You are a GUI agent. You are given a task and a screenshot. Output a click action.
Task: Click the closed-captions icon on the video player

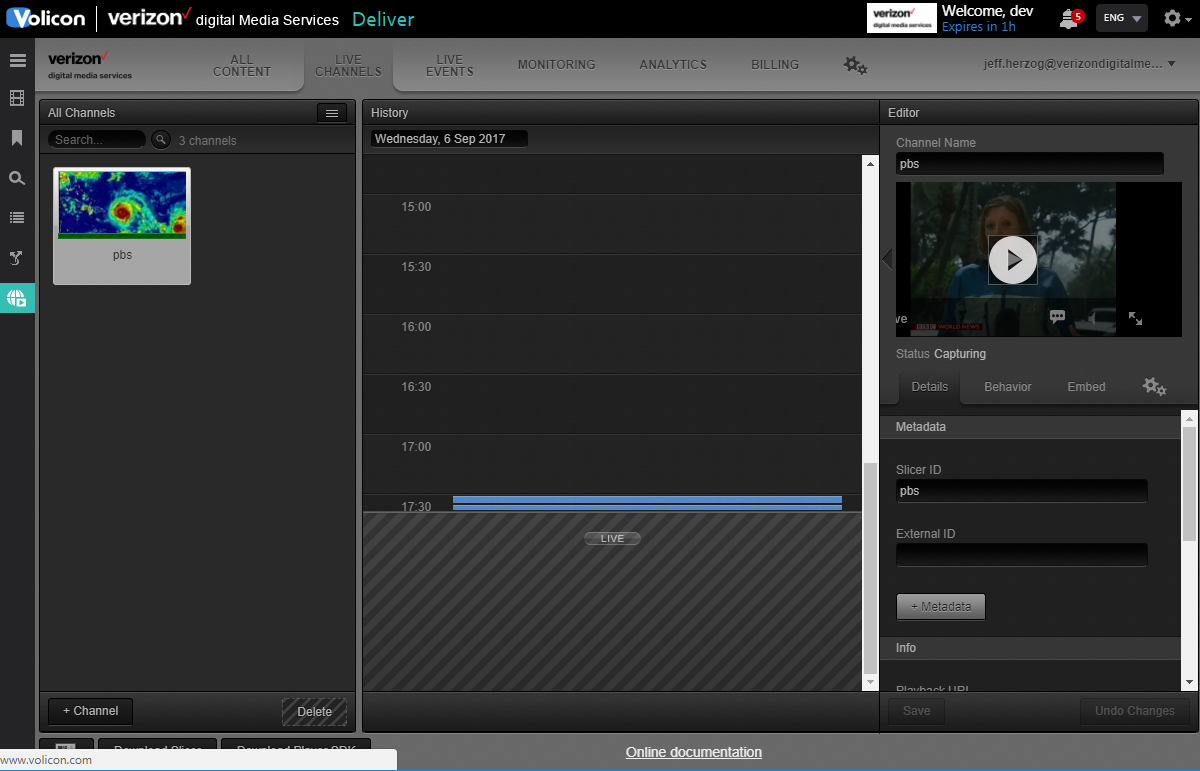pos(1057,316)
